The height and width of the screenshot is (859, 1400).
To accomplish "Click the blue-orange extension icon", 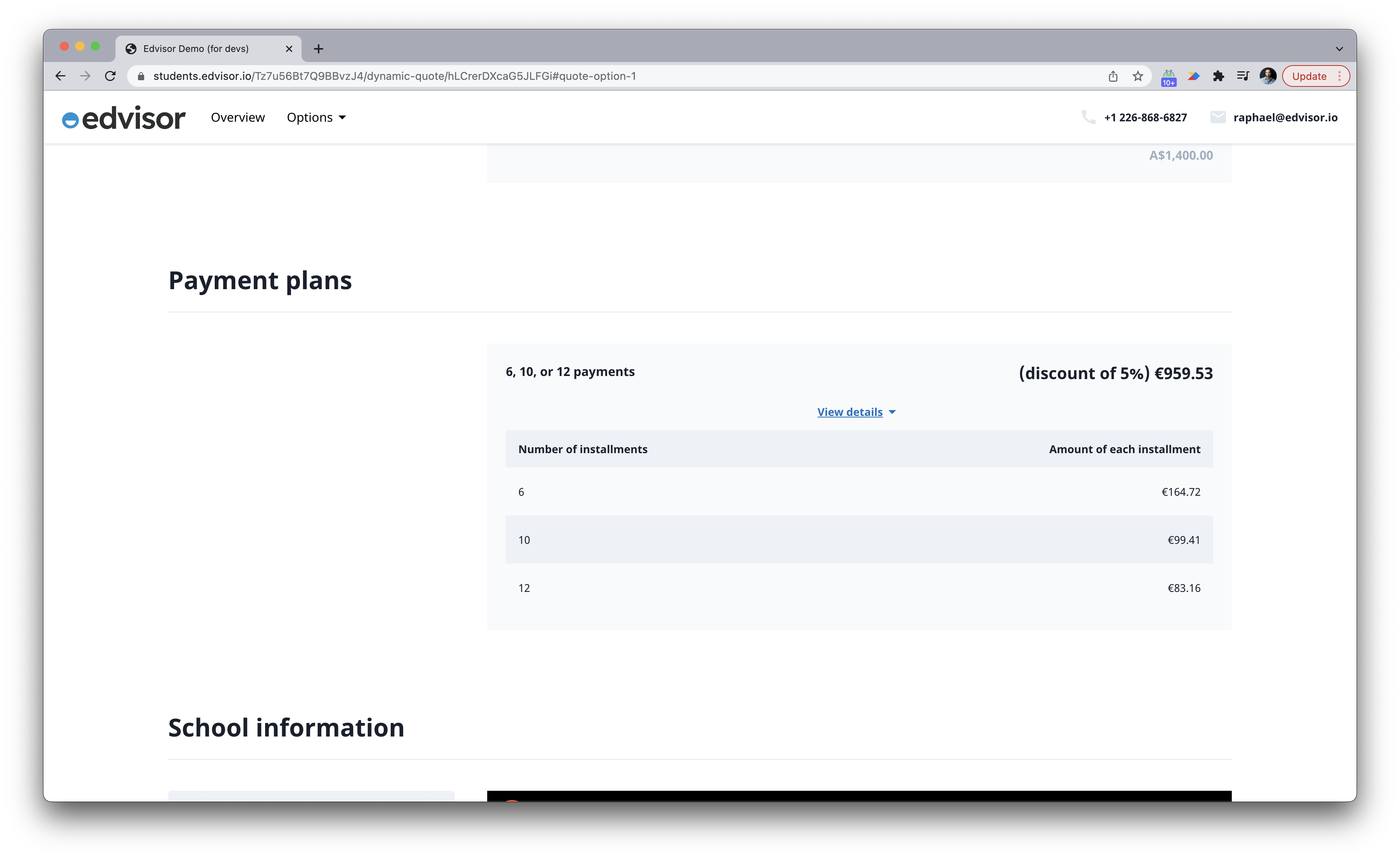I will point(1193,76).
